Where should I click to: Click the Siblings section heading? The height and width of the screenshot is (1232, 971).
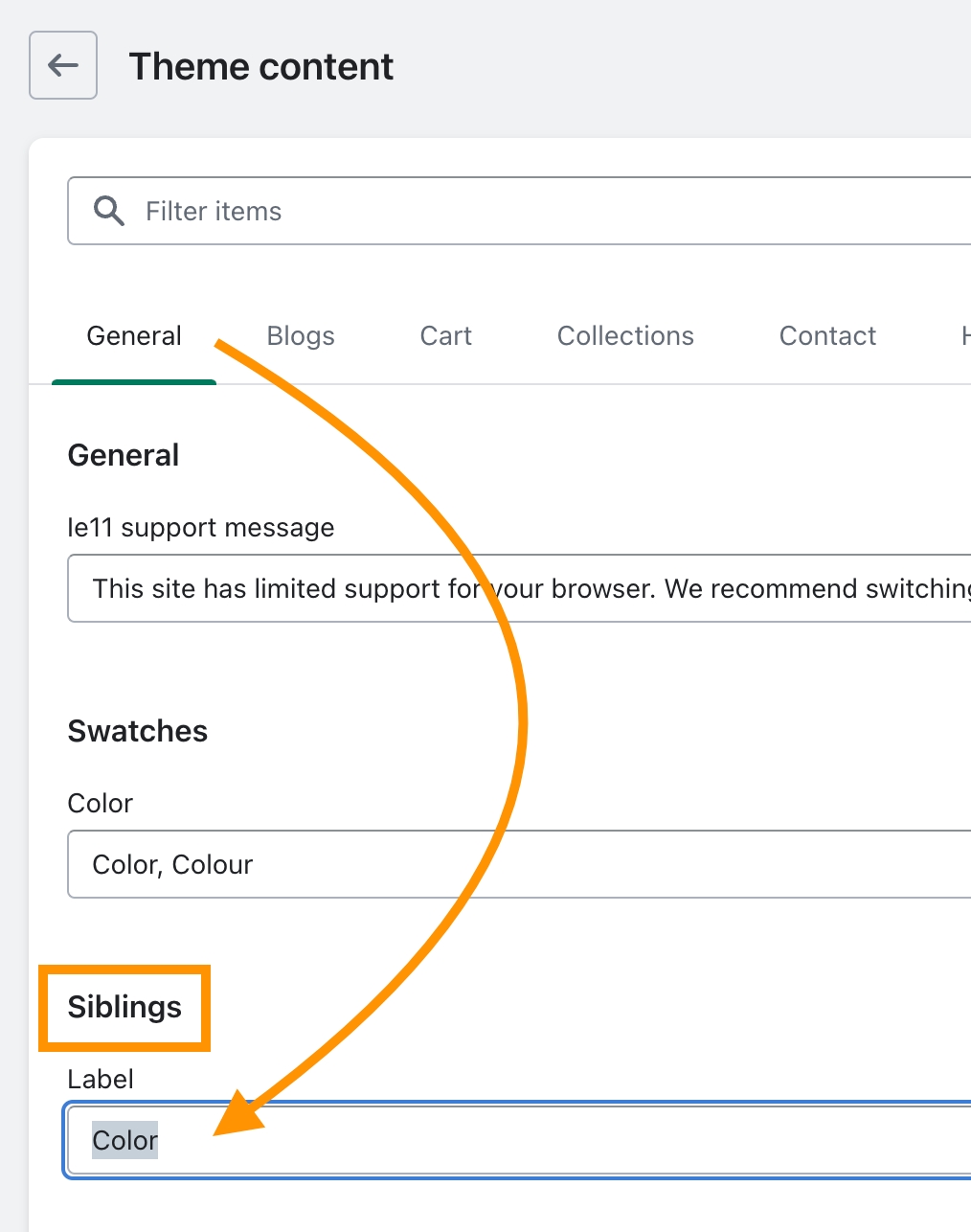(124, 1007)
